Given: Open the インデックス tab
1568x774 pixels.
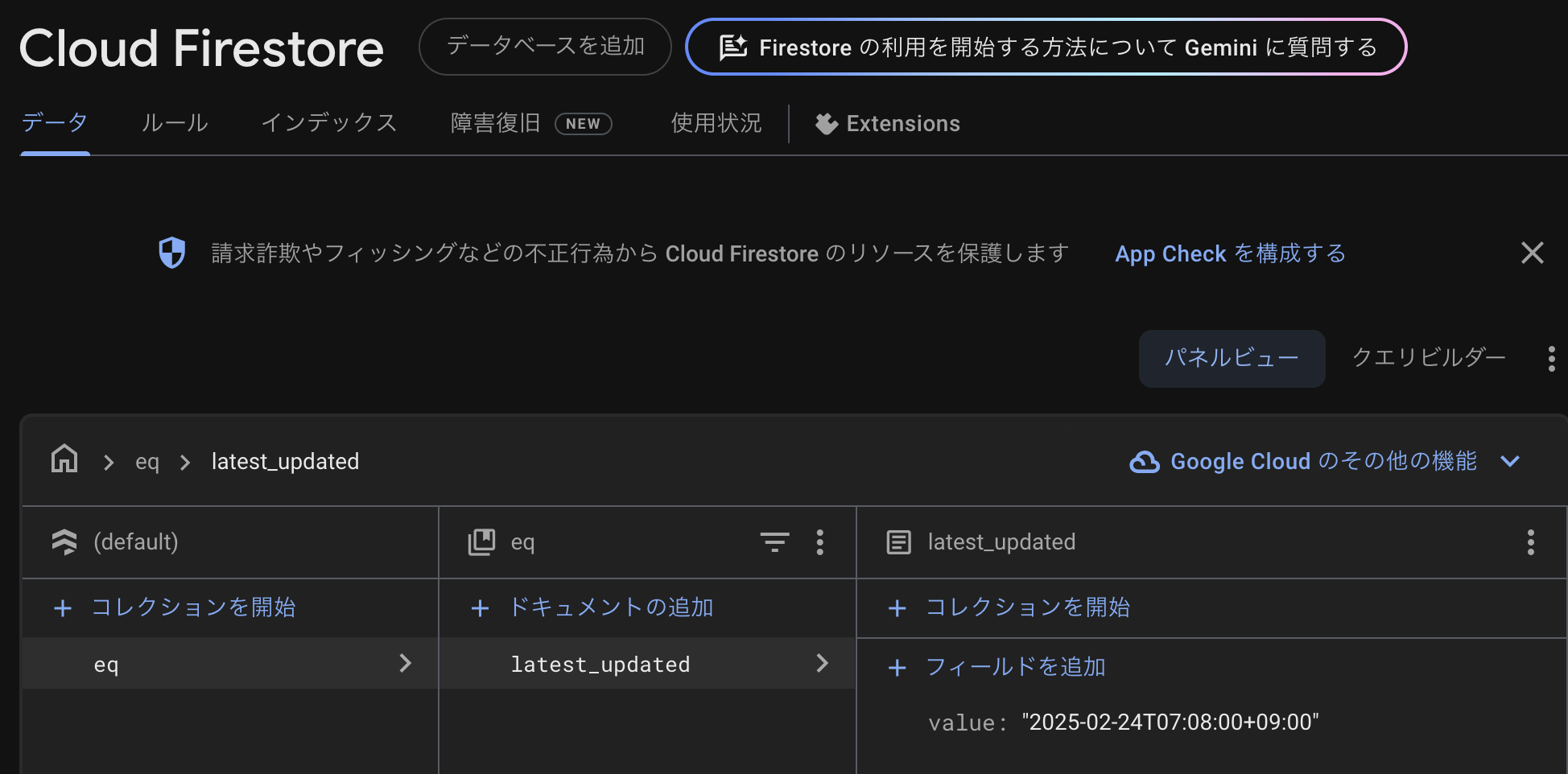Looking at the screenshot, I should (x=328, y=123).
